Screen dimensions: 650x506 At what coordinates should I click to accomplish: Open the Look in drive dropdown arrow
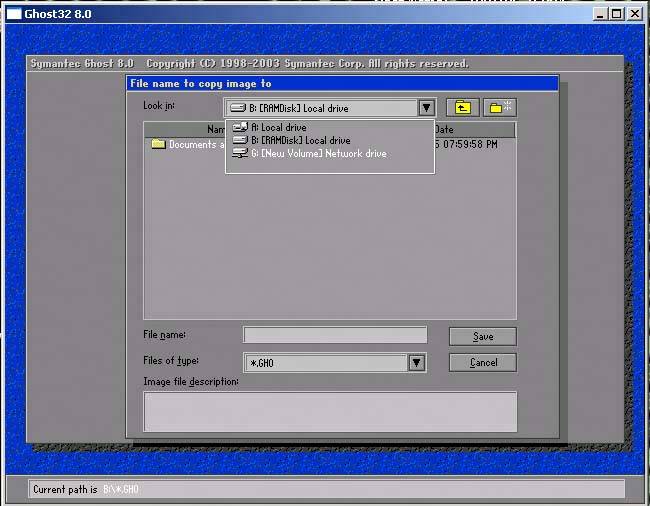(427, 108)
